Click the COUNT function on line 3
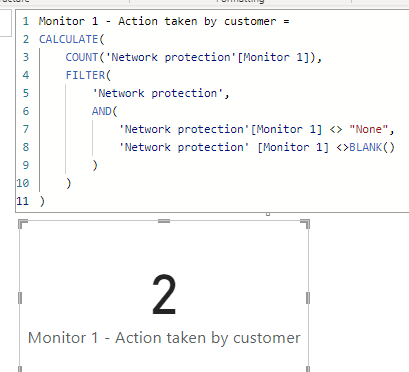The height and width of the screenshot is (372, 409). coord(82,57)
